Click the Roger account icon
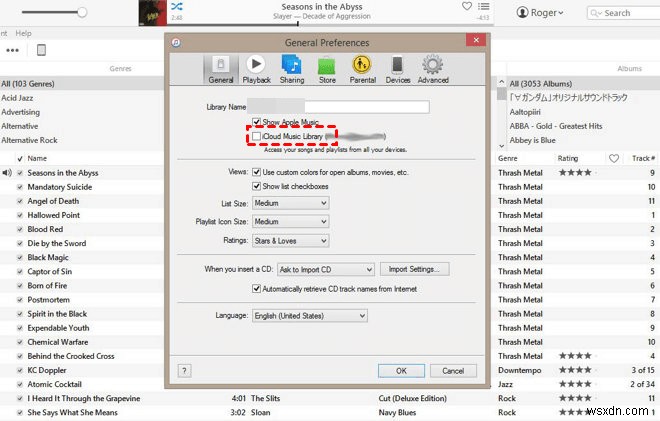Image resolution: width=660 pixels, height=421 pixels. (x=522, y=13)
